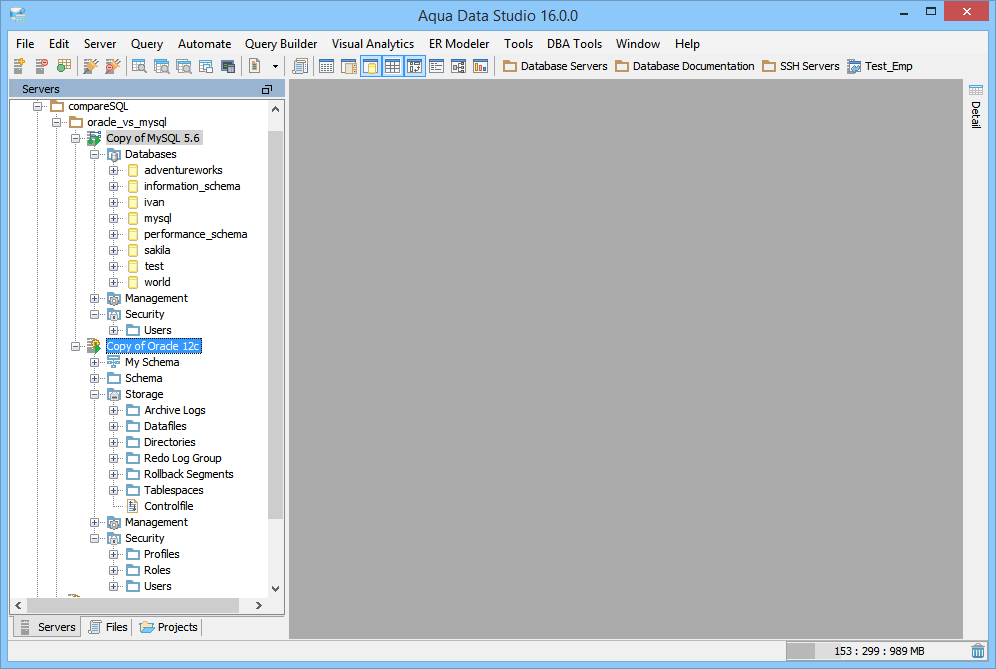Switch to the Files tab
Viewport: 996px width, 669px height.
tap(108, 627)
